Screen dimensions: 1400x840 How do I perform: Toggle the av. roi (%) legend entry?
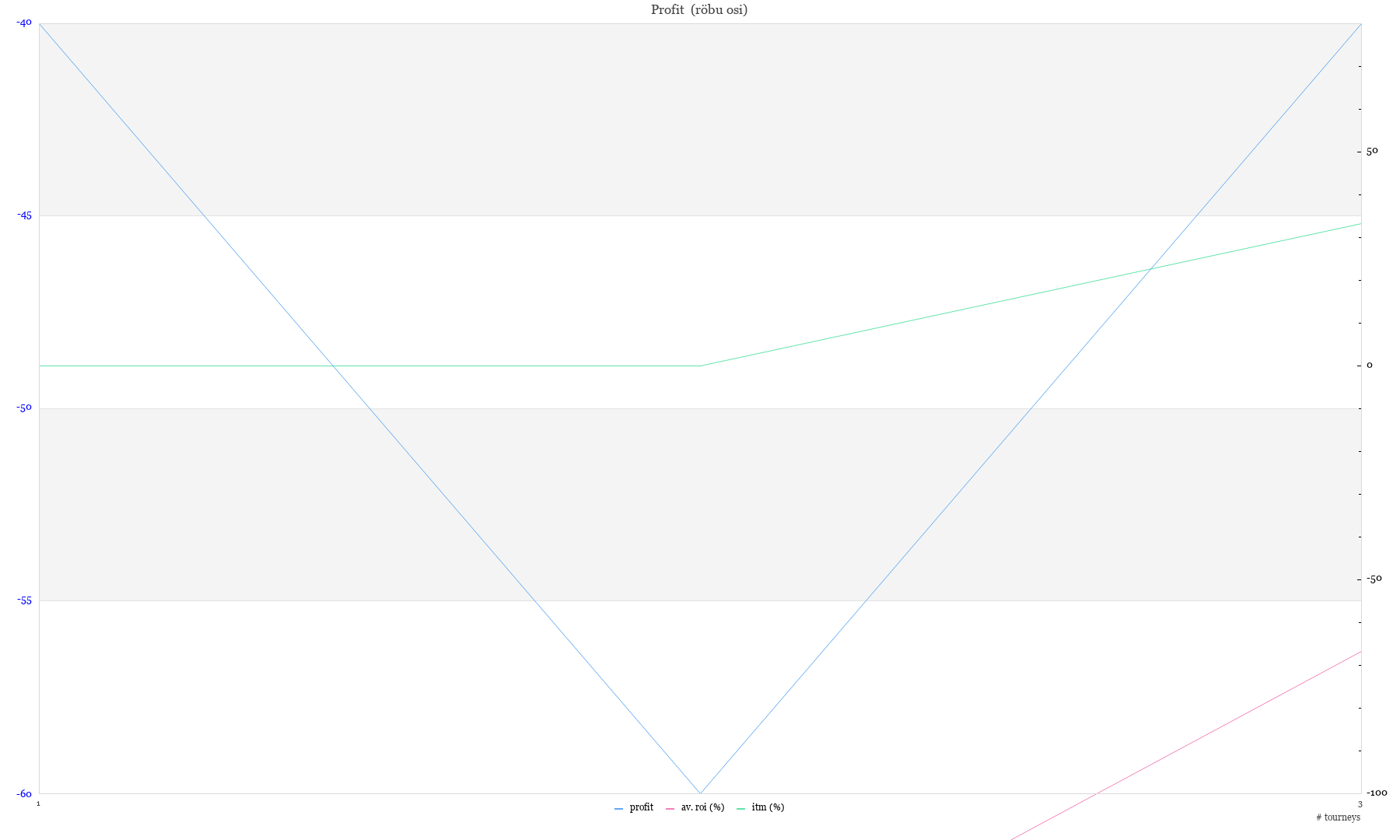tap(702, 807)
